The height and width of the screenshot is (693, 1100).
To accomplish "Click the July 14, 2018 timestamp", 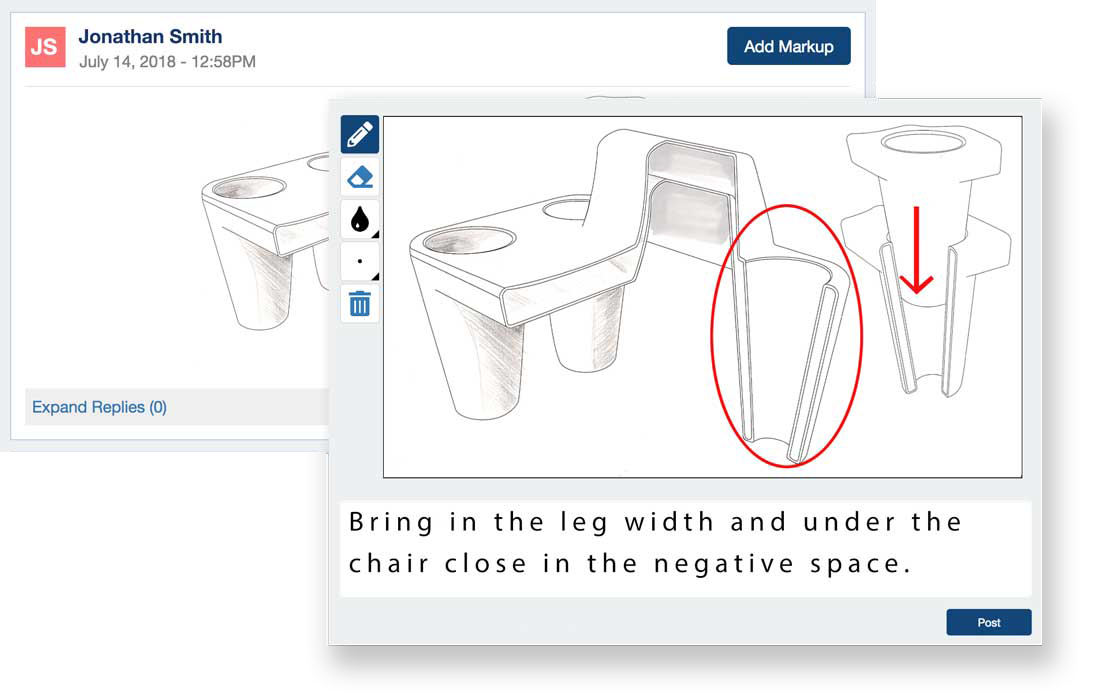I will click(x=167, y=62).
